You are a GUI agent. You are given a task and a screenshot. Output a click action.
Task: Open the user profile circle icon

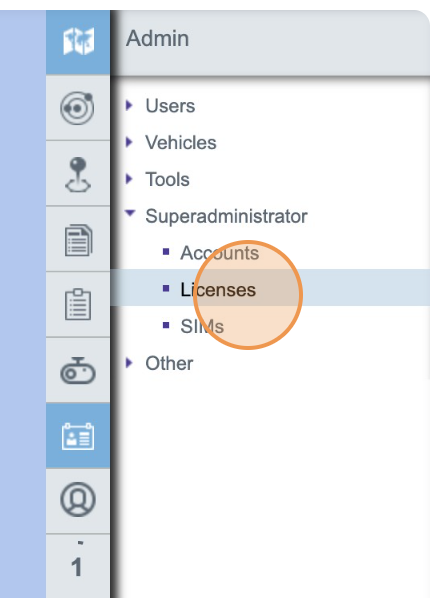[78, 500]
